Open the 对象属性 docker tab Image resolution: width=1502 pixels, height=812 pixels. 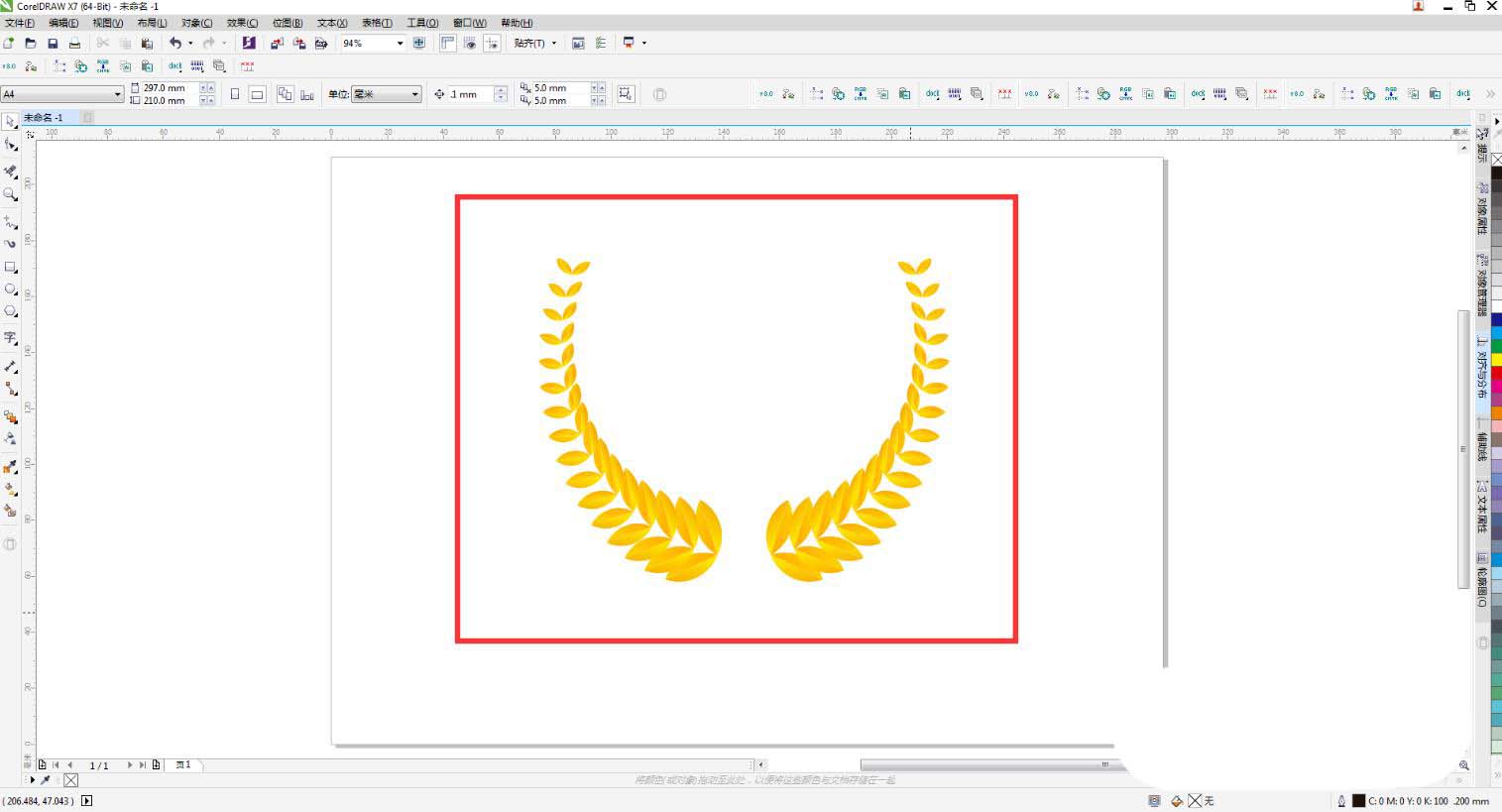tap(1483, 207)
